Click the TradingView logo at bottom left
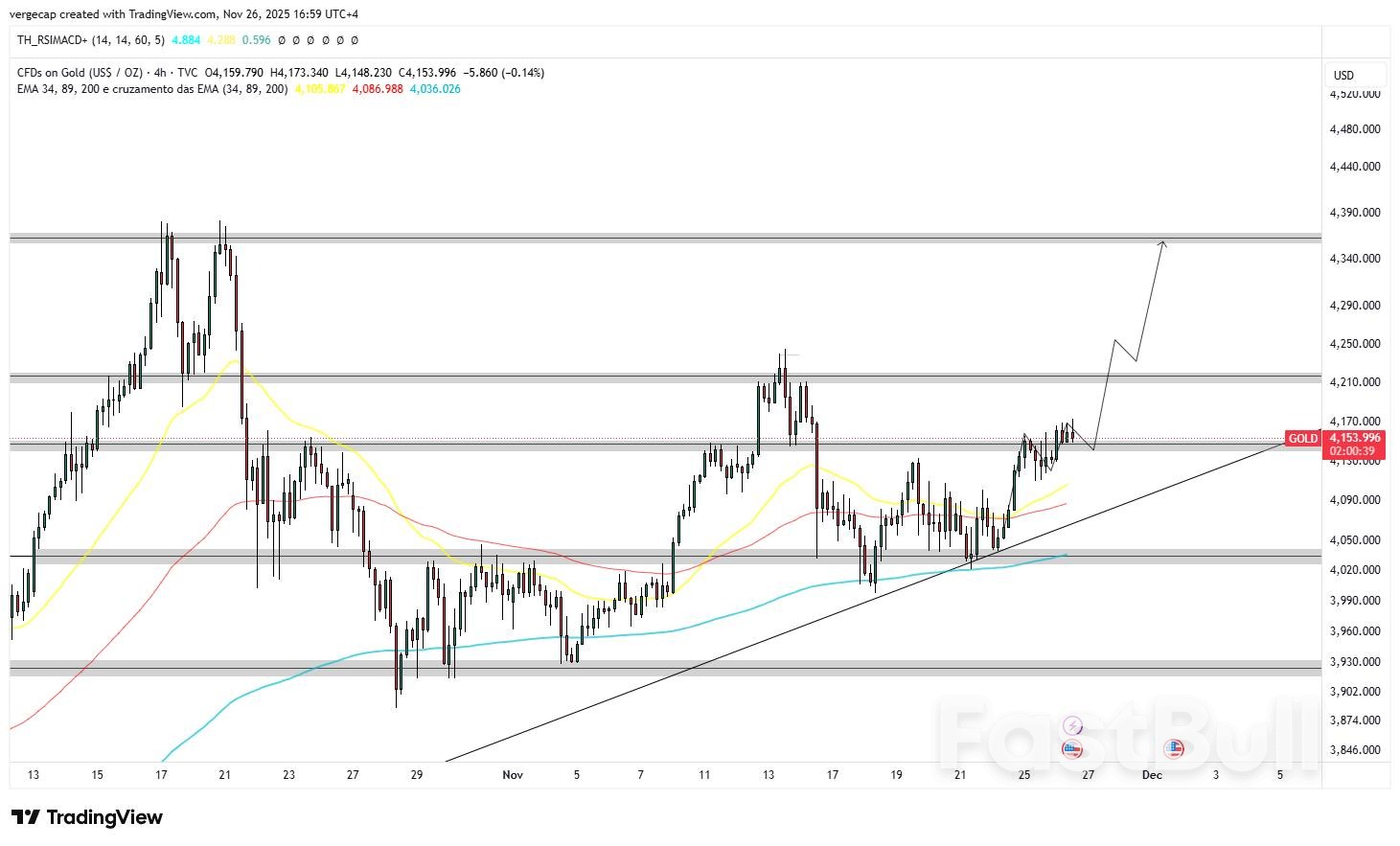The height and width of the screenshot is (846, 1400). [86, 817]
